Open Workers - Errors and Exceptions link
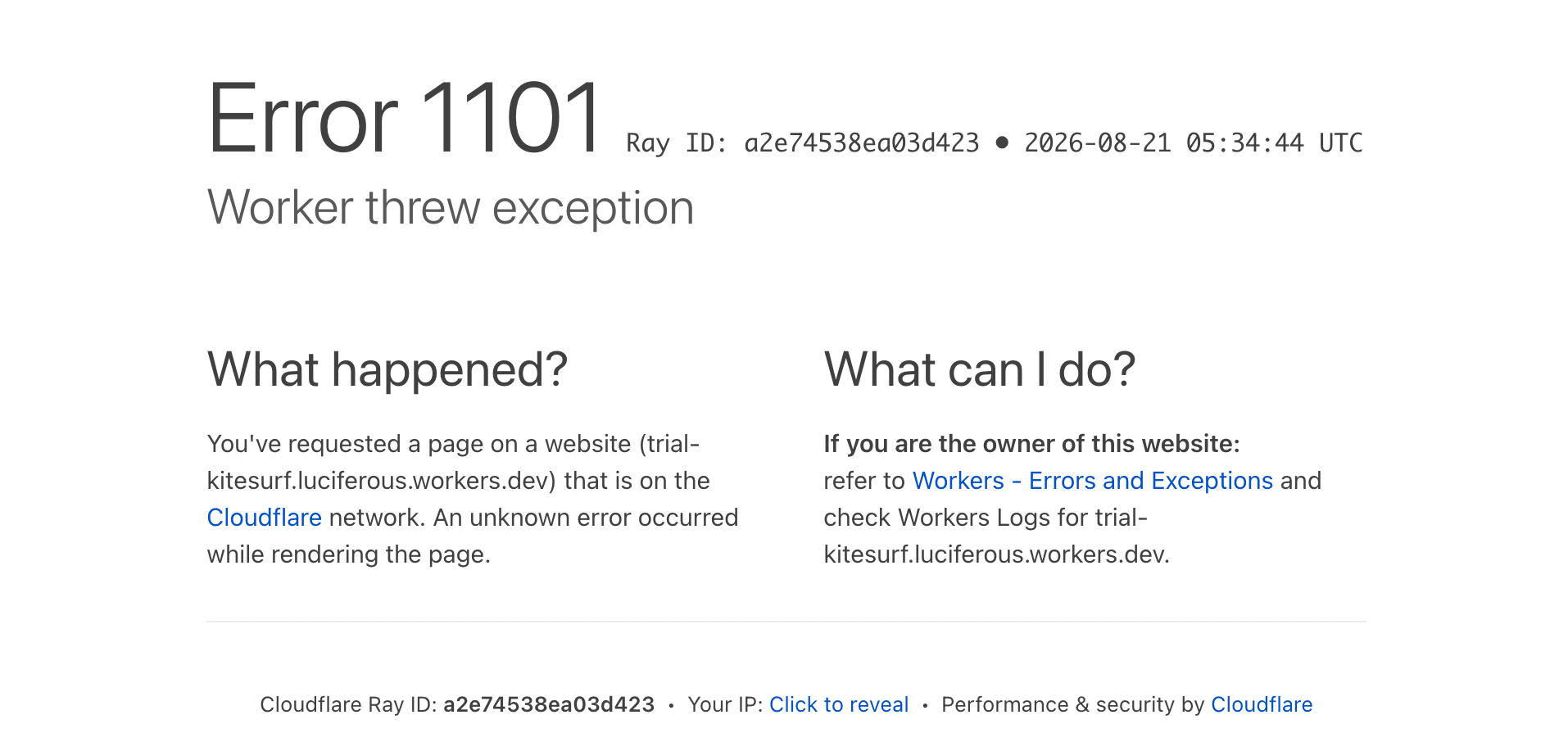The height and width of the screenshot is (742, 1568). click(1093, 481)
